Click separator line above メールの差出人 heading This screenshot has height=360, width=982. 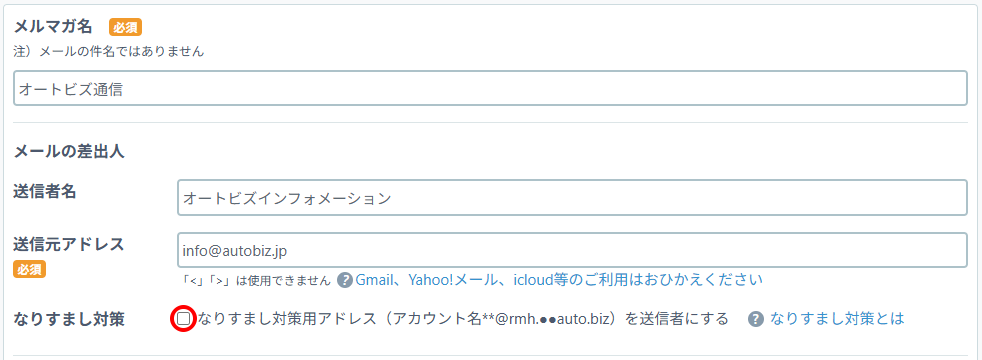[x=490, y=123]
